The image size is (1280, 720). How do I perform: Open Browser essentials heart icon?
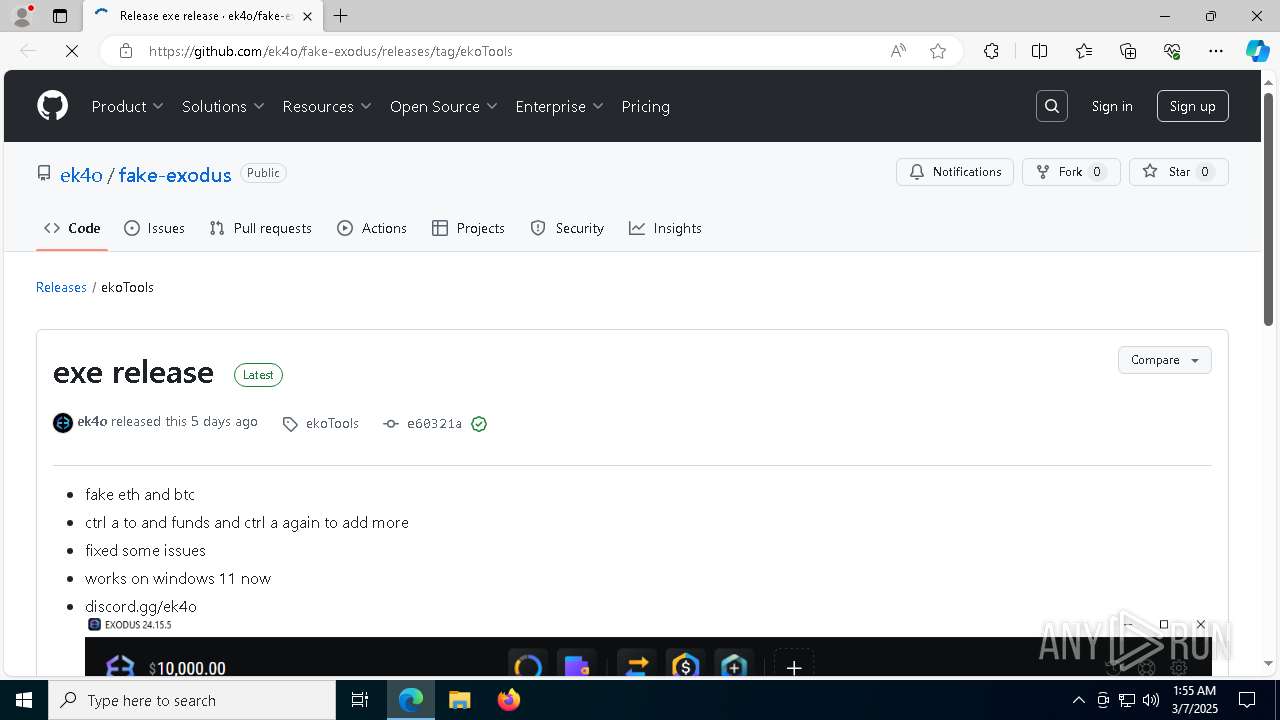click(x=1172, y=51)
